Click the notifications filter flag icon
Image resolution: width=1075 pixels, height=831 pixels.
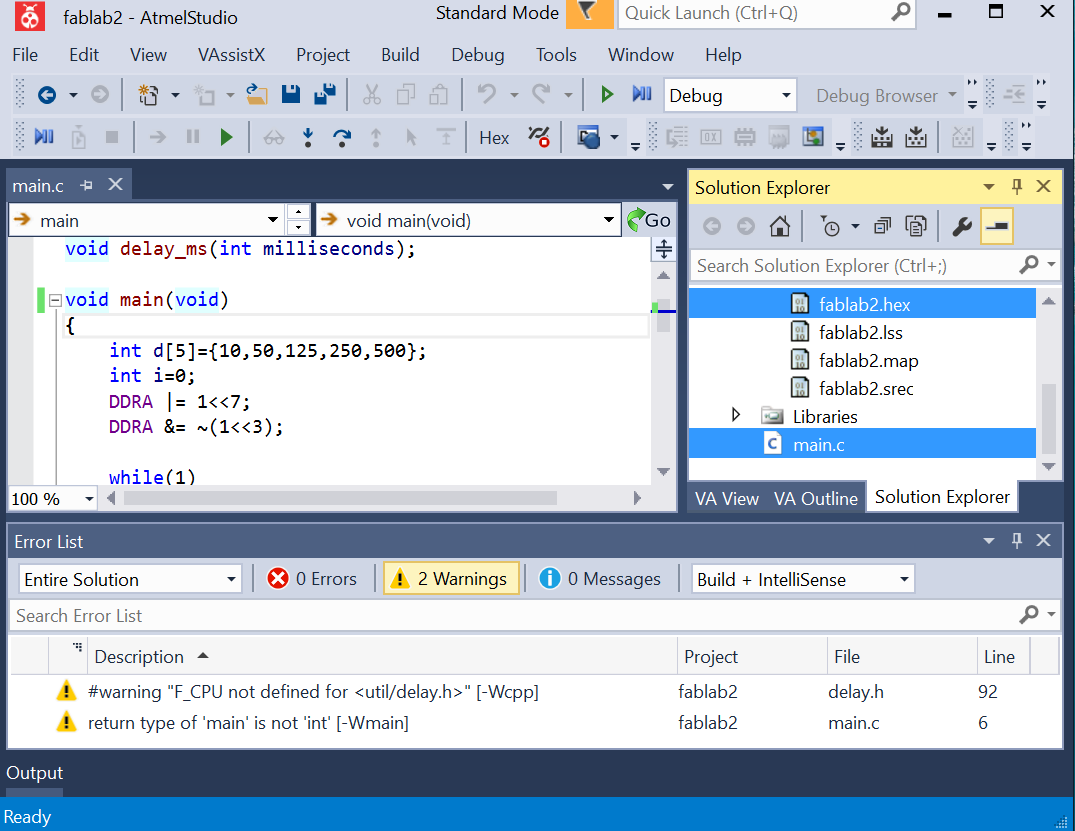[588, 13]
